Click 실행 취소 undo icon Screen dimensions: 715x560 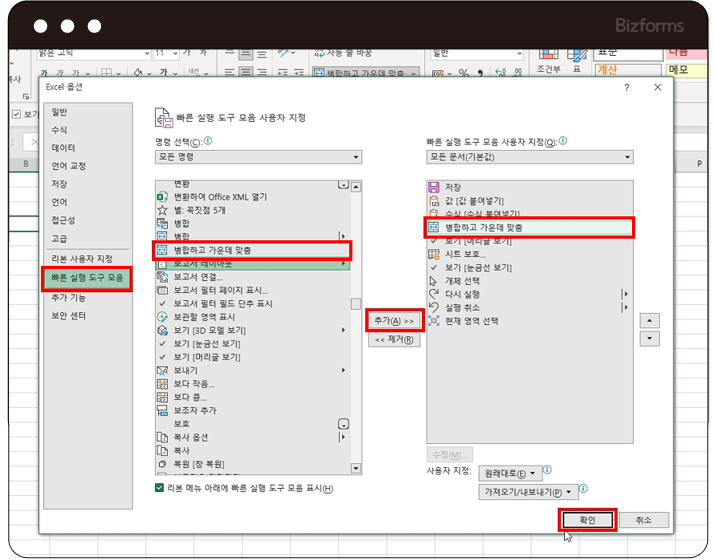[434, 307]
